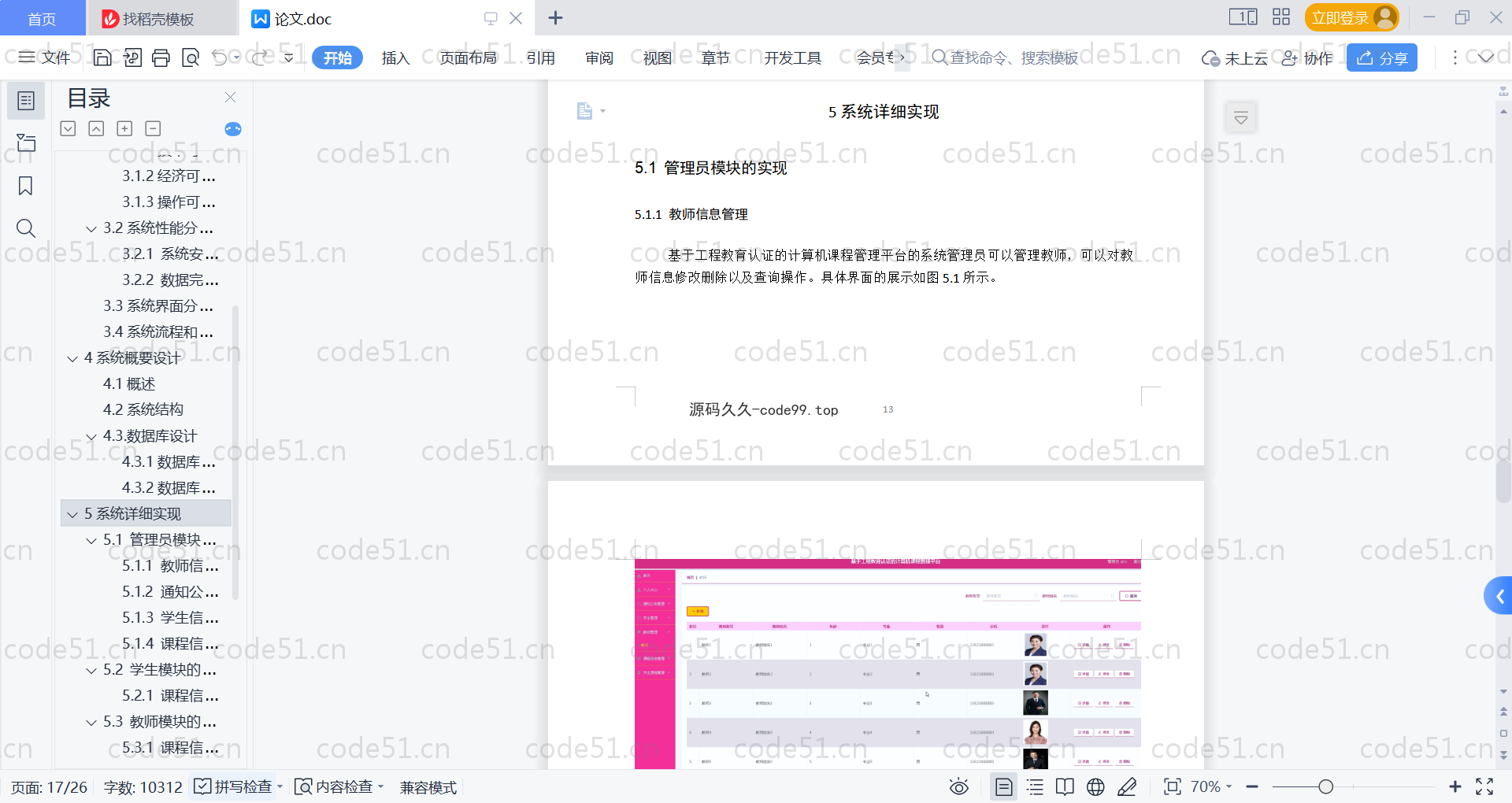Open 70% zoom level dropdown

coord(1210,786)
